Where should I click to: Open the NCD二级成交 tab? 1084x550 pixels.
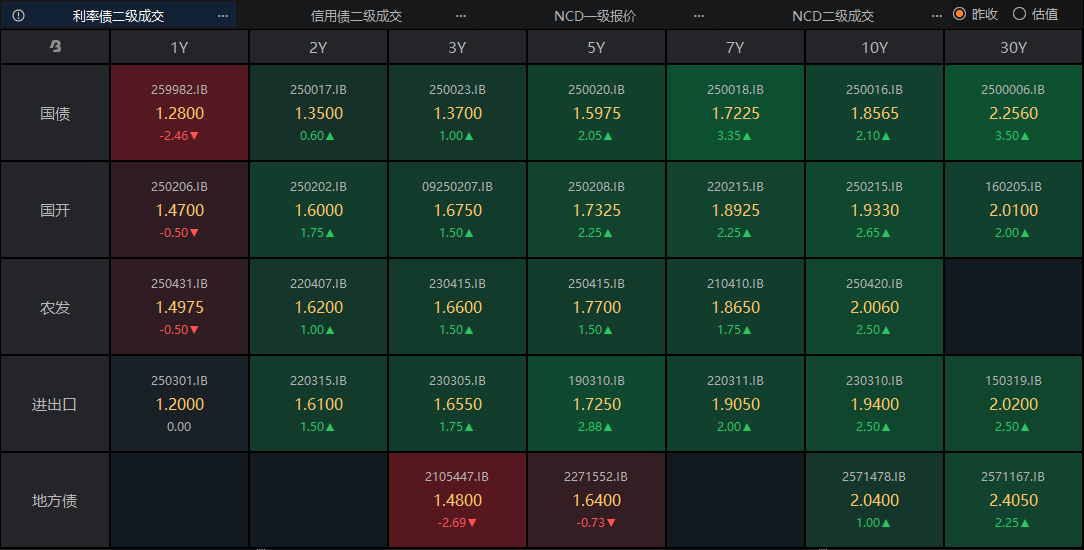pos(832,16)
